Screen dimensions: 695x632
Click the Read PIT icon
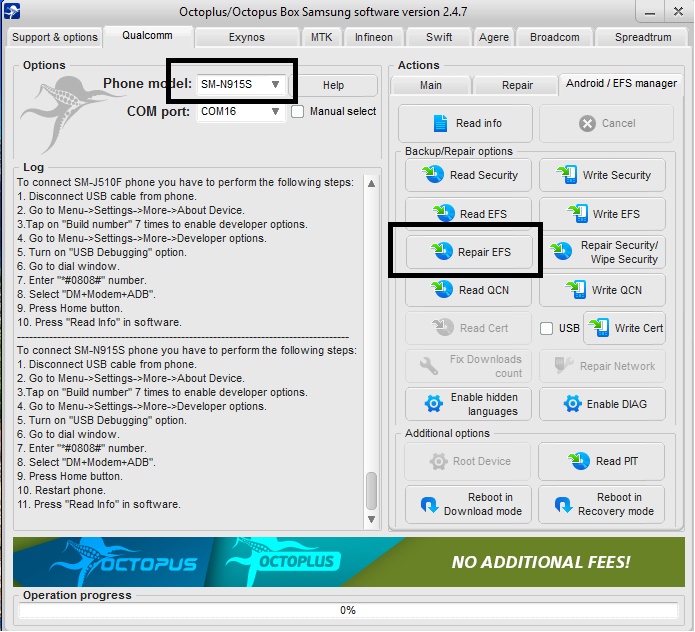[x=579, y=461]
